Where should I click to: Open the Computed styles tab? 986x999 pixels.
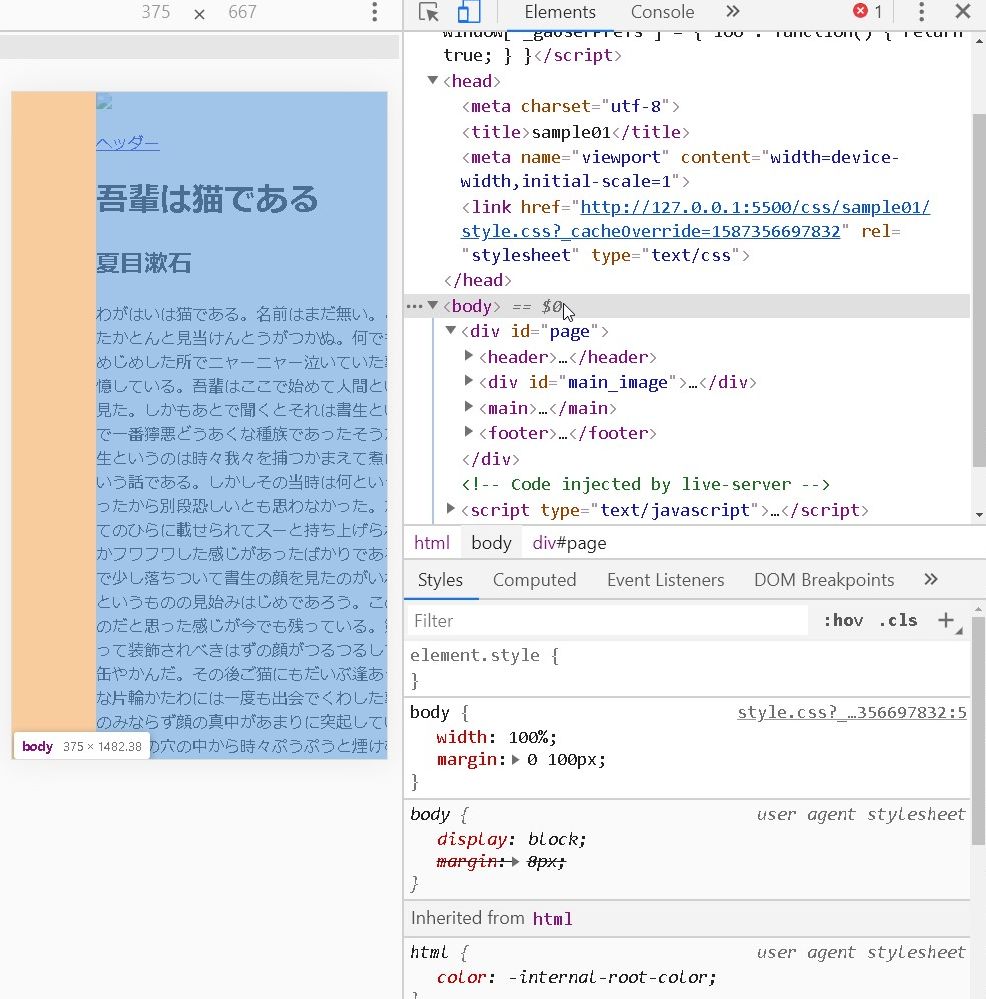tap(534, 580)
